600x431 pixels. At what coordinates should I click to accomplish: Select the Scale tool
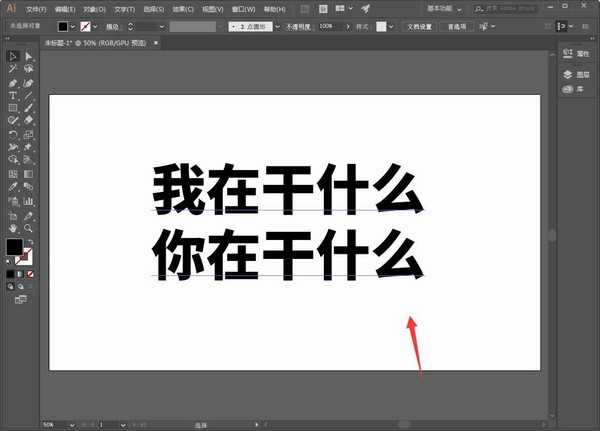point(28,135)
